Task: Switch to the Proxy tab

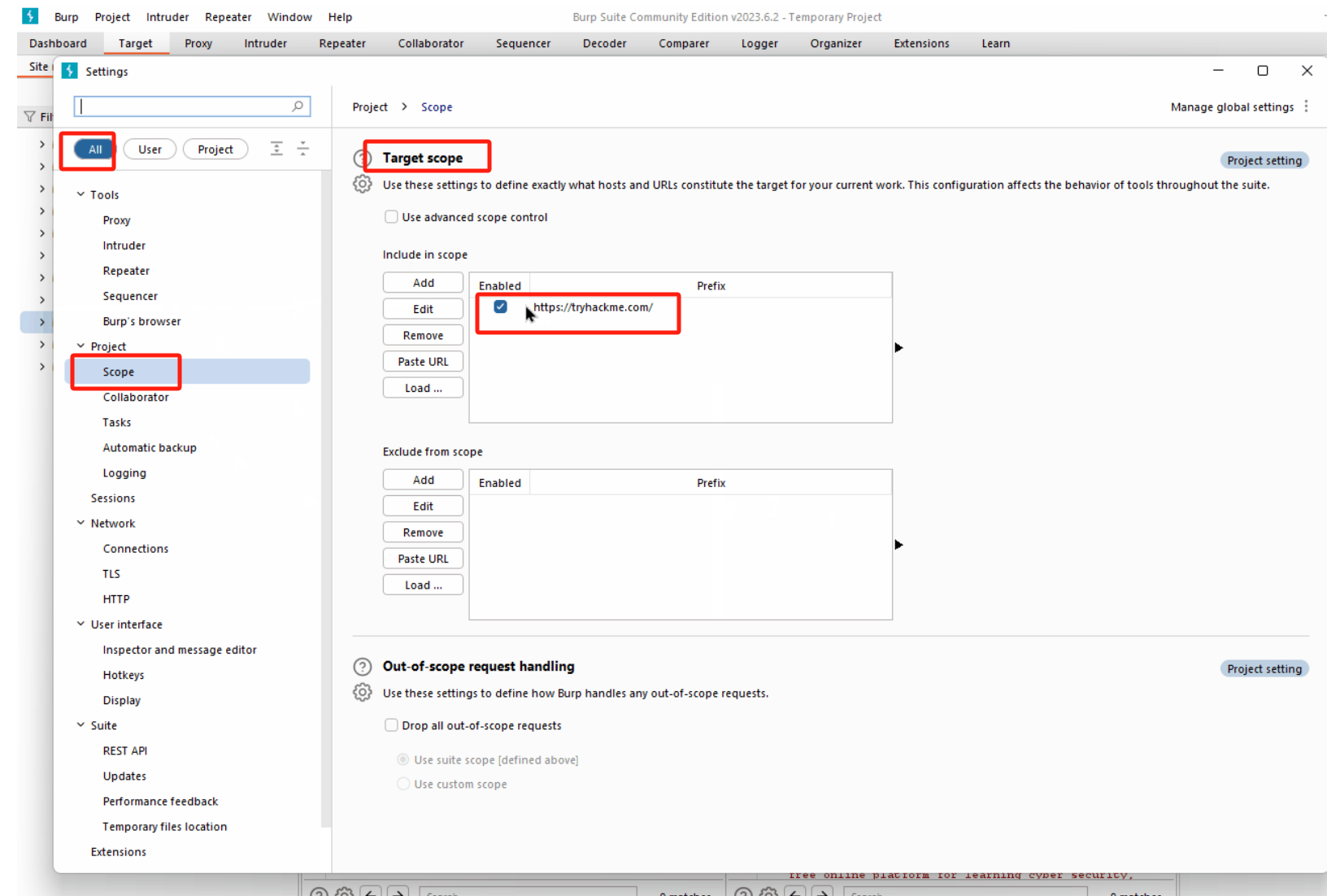Action: (x=198, y=43)
